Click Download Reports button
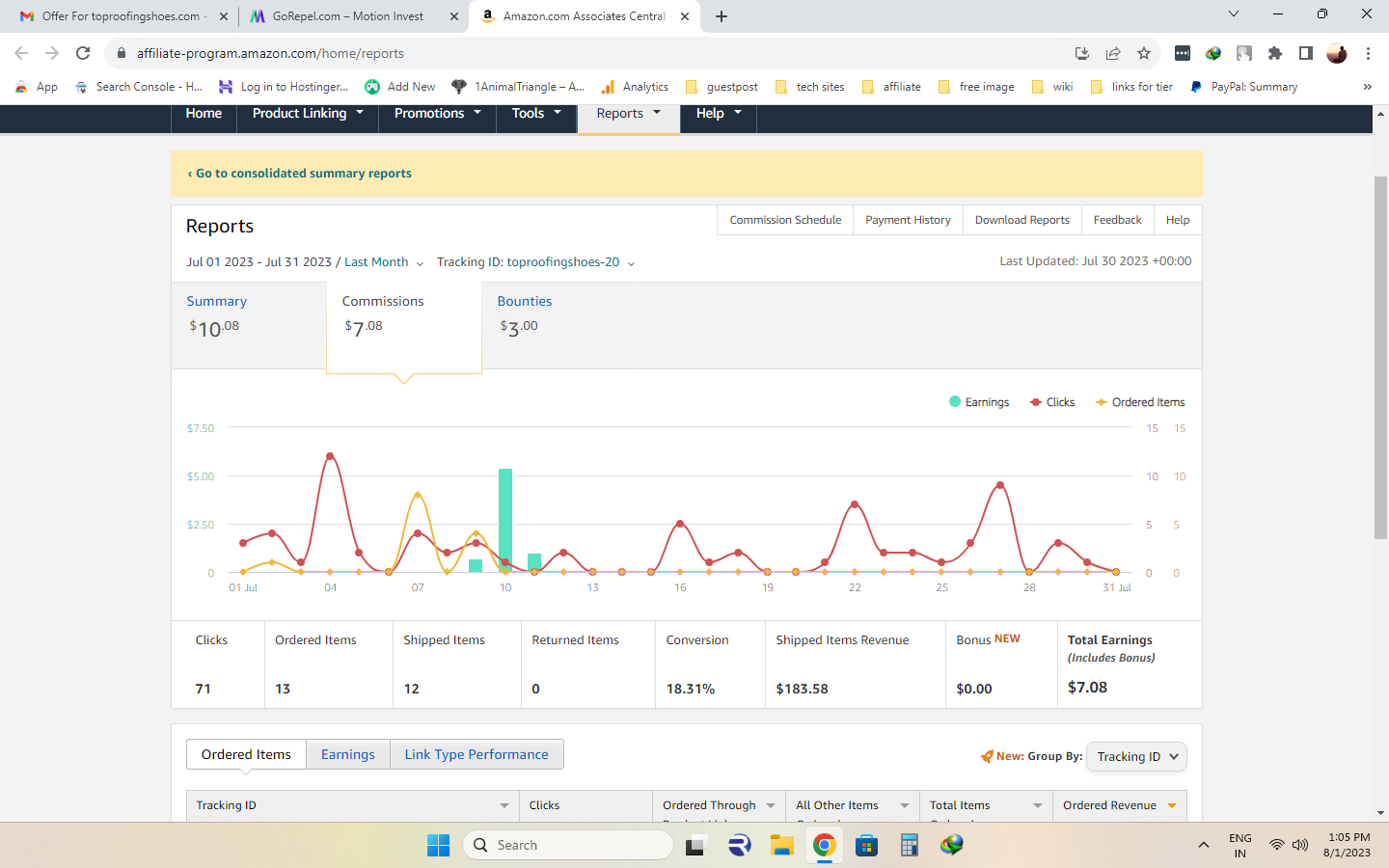1389x868 pixels. (x=1021, y=220)
